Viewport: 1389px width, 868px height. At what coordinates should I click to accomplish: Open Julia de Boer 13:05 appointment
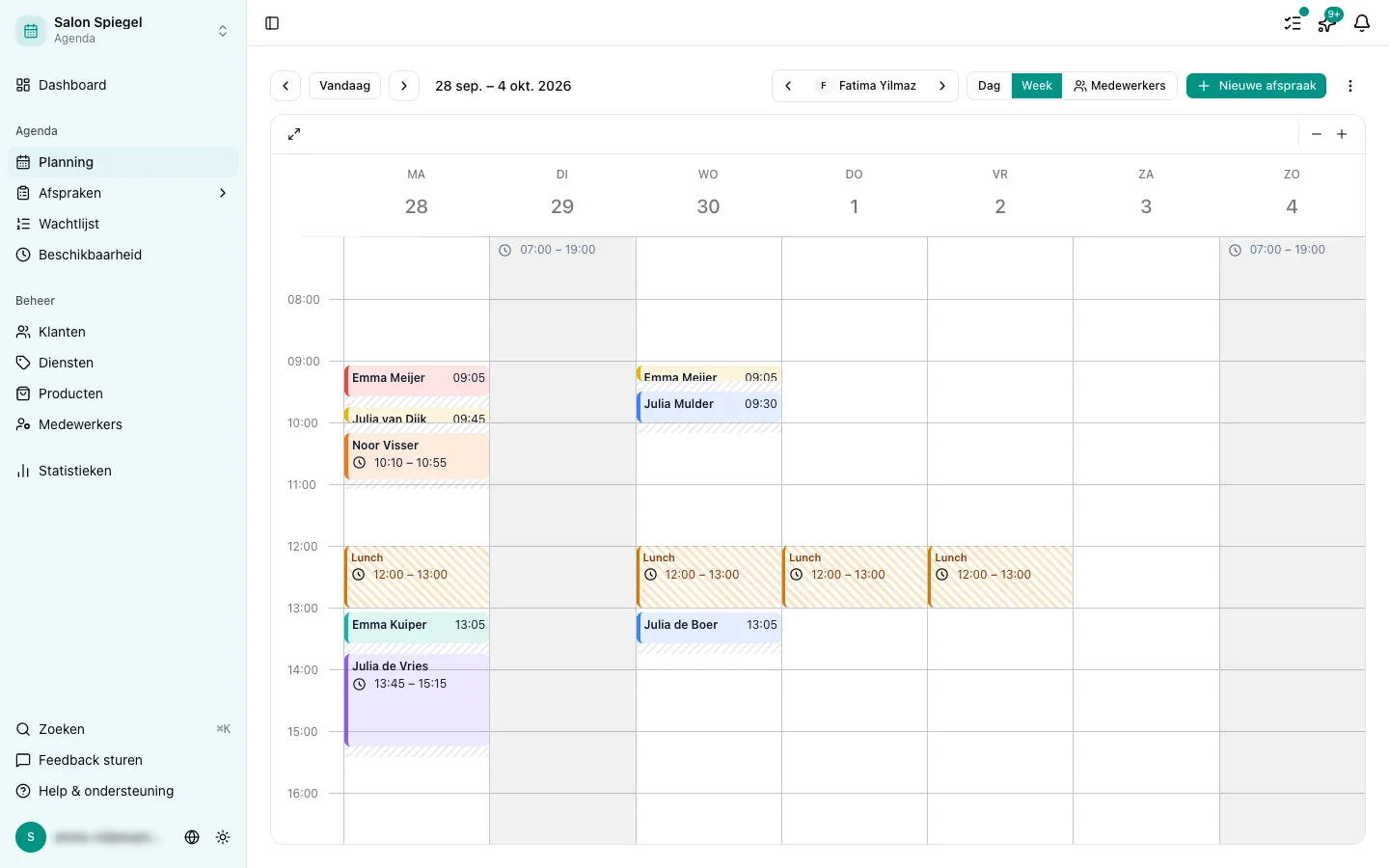point(709,627)
